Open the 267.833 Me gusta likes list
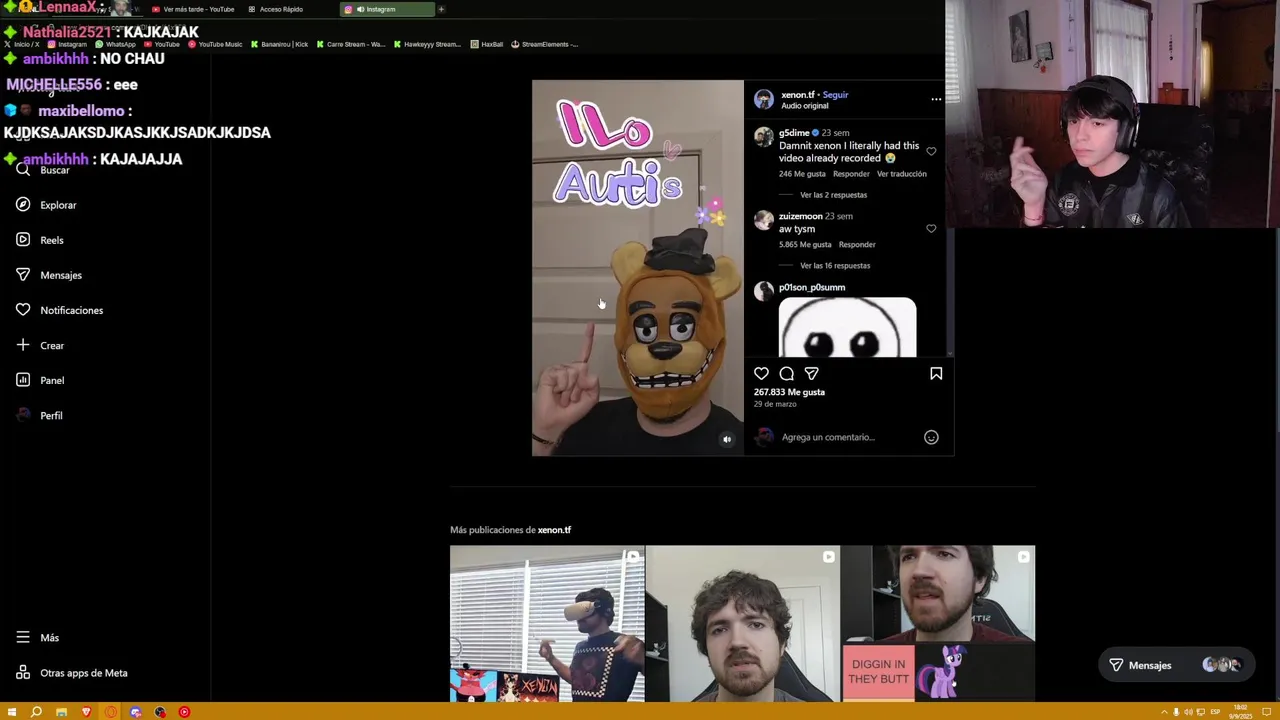The width and height of the screenshot is (1280, 720). coord(789,392)
